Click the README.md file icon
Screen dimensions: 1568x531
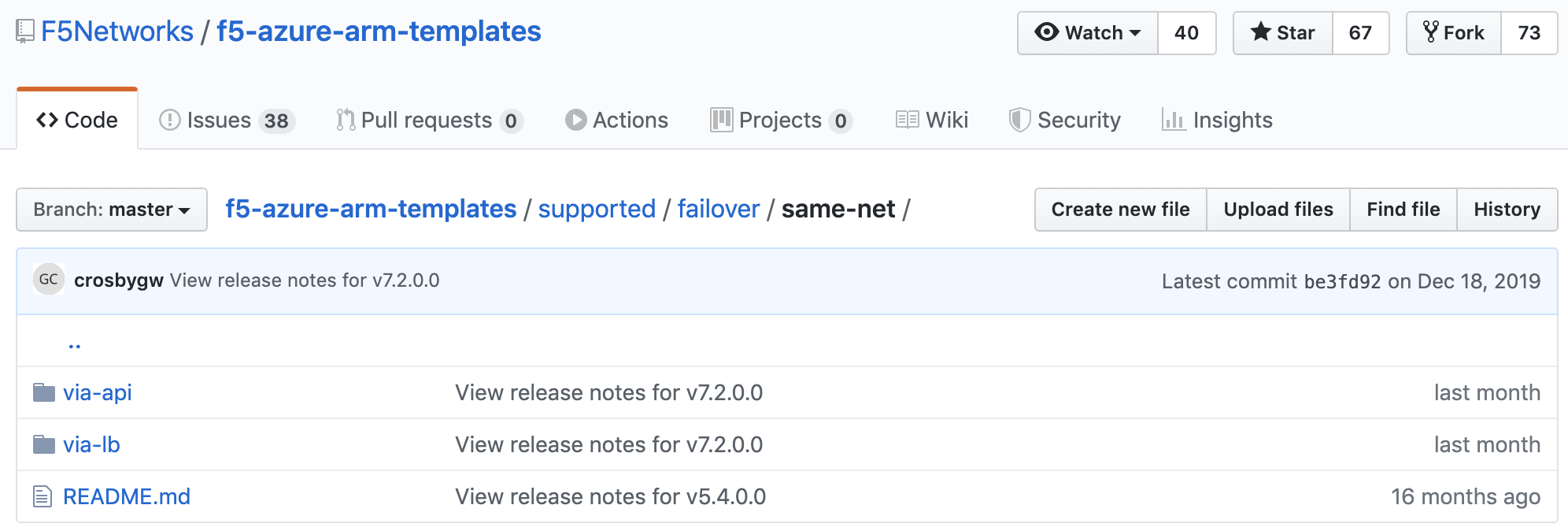[x=43, y=496]
